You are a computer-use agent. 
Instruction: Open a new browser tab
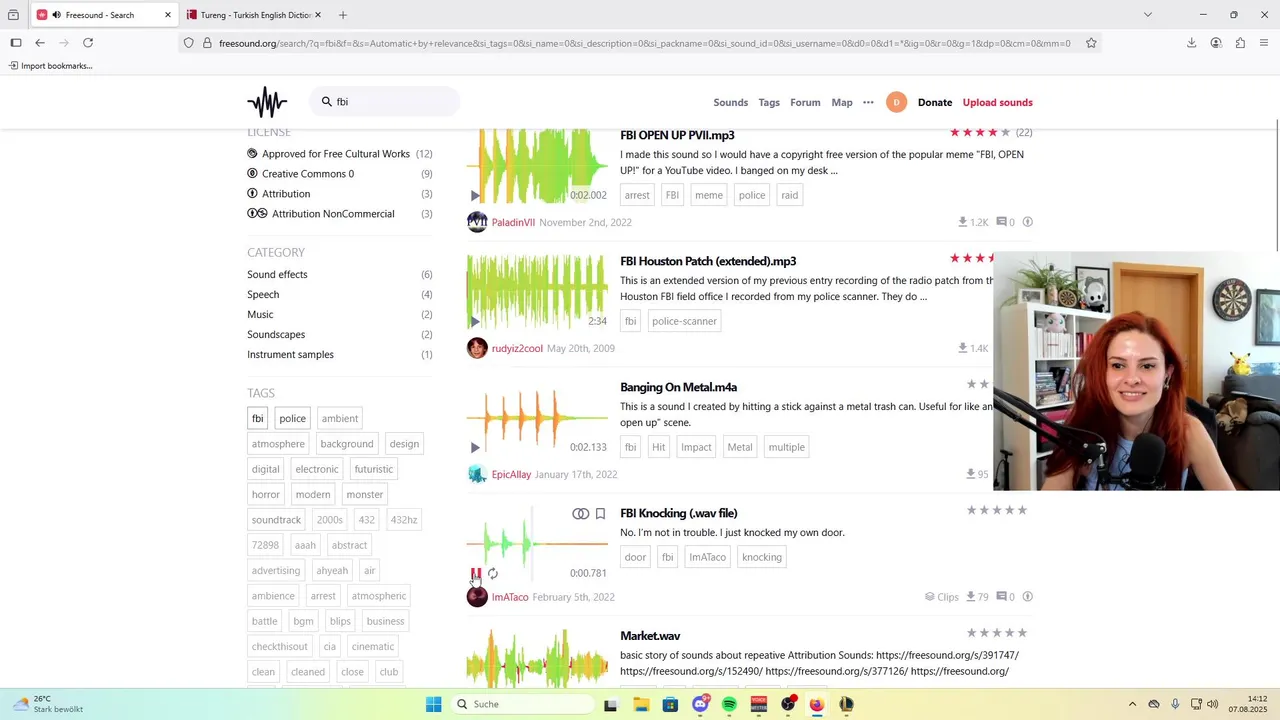pos(343,15)
